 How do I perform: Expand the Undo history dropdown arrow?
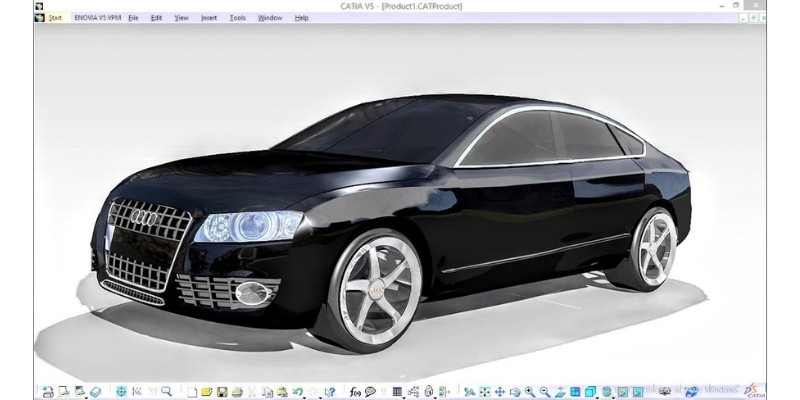[304, 397]
